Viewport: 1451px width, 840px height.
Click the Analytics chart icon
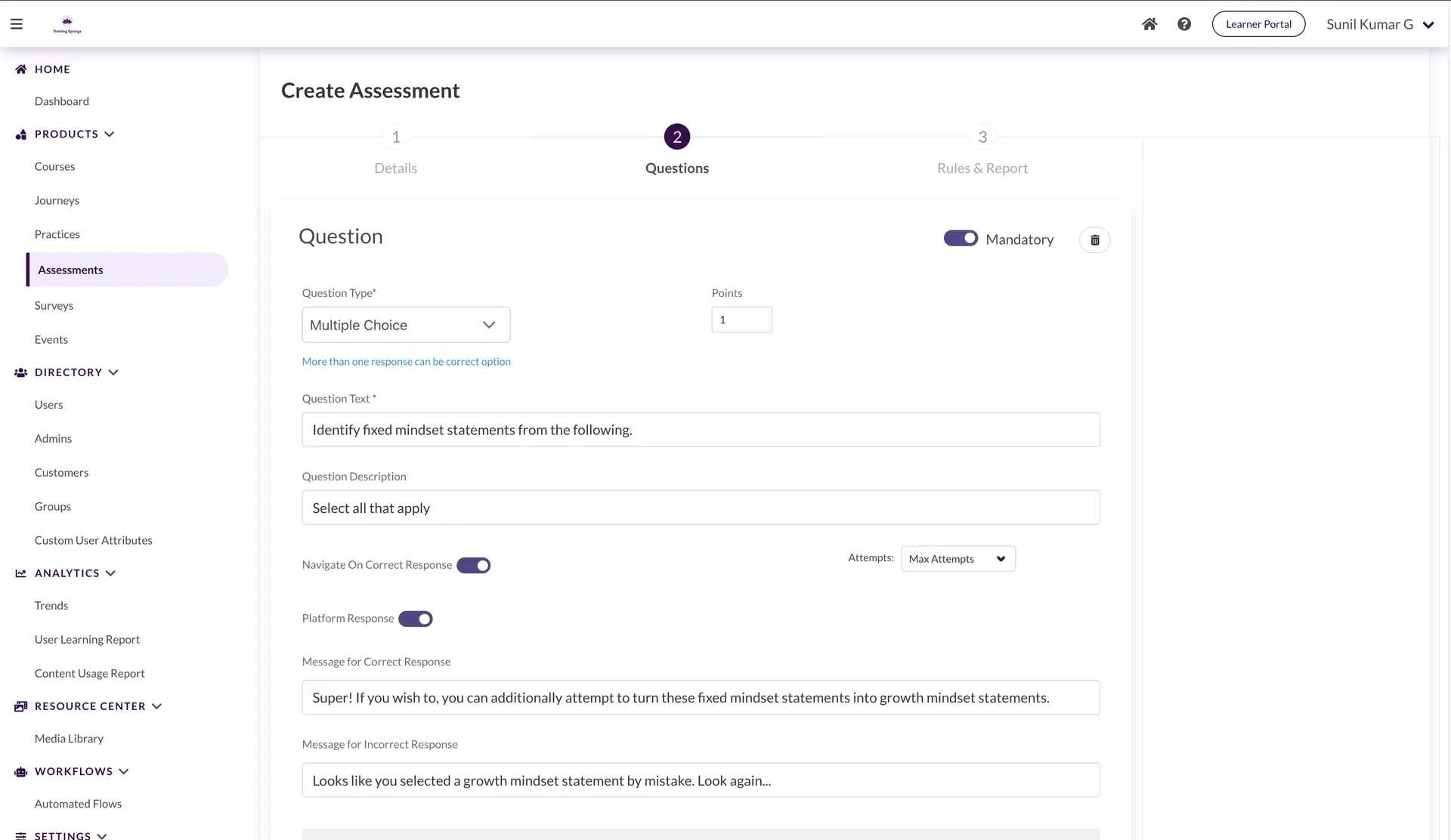click(21, 573)
